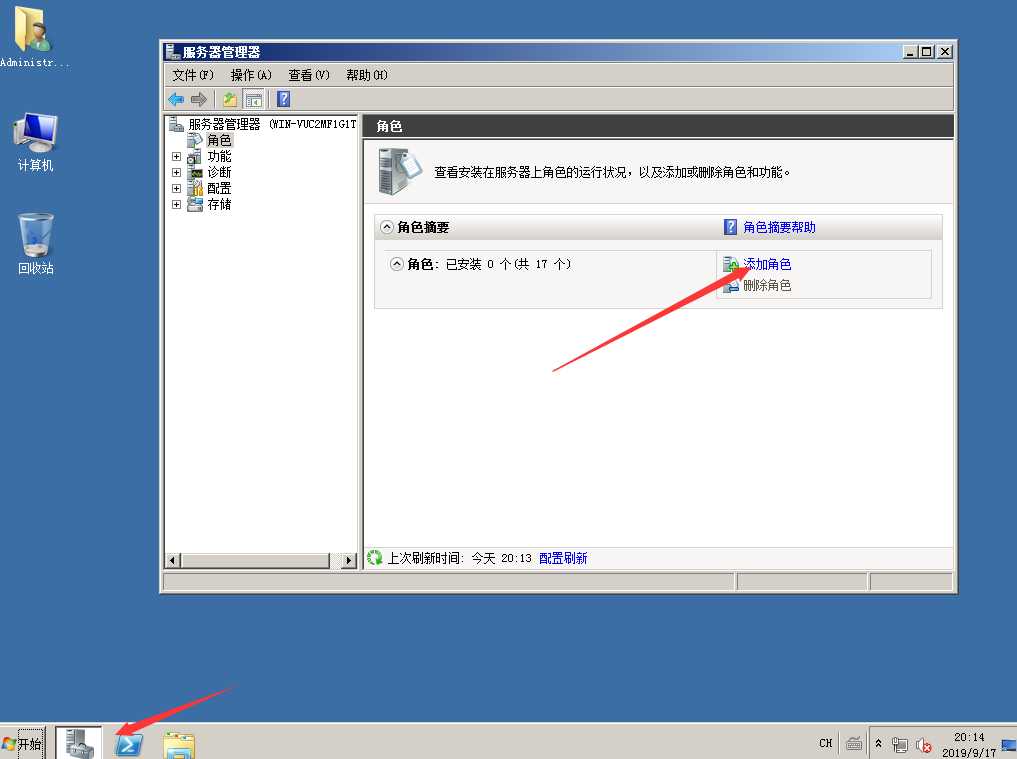Click the show desktop button at taskbar end

(1009, 743)
